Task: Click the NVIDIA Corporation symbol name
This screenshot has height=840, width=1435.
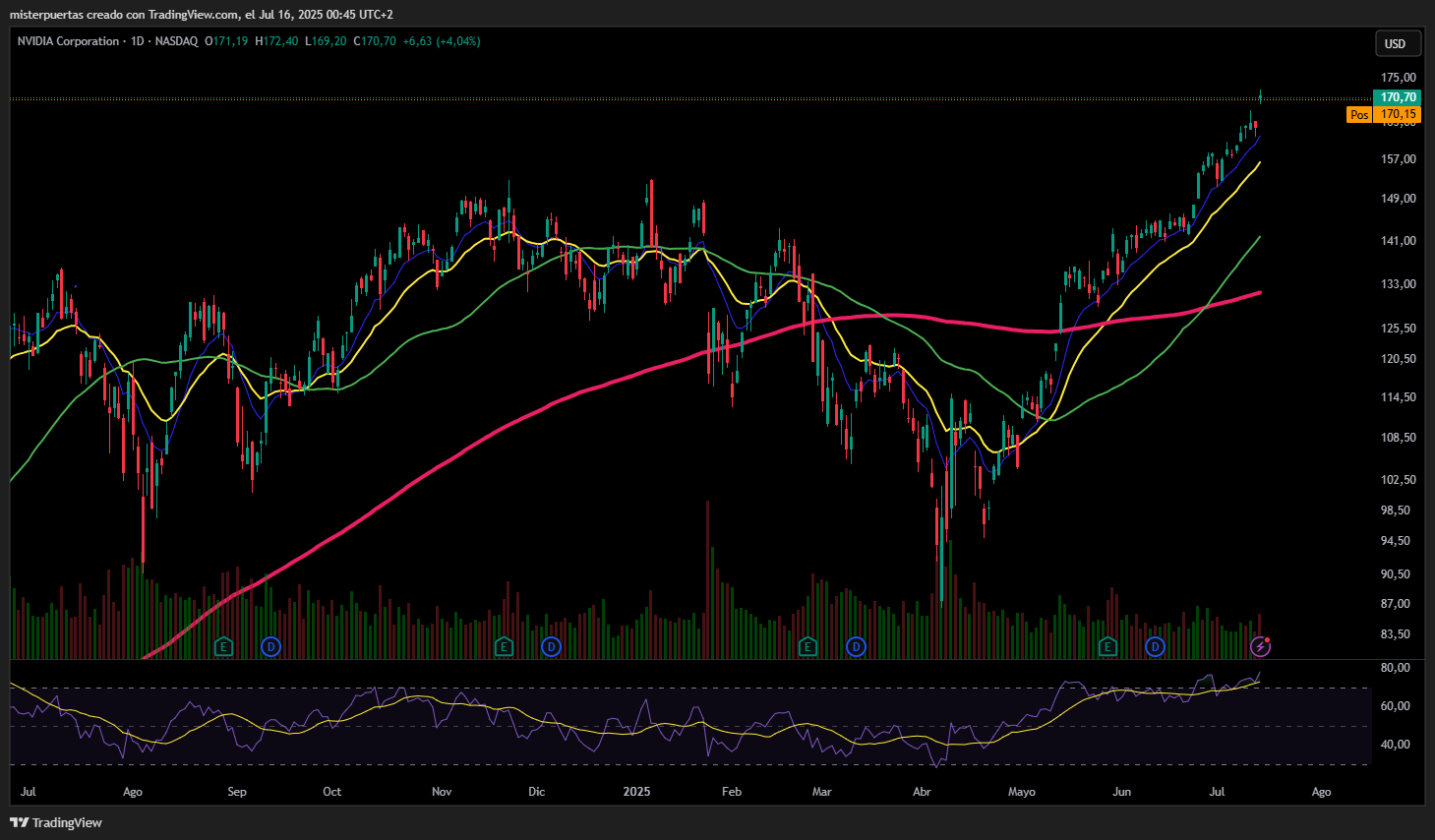Action: click(68, 41)
